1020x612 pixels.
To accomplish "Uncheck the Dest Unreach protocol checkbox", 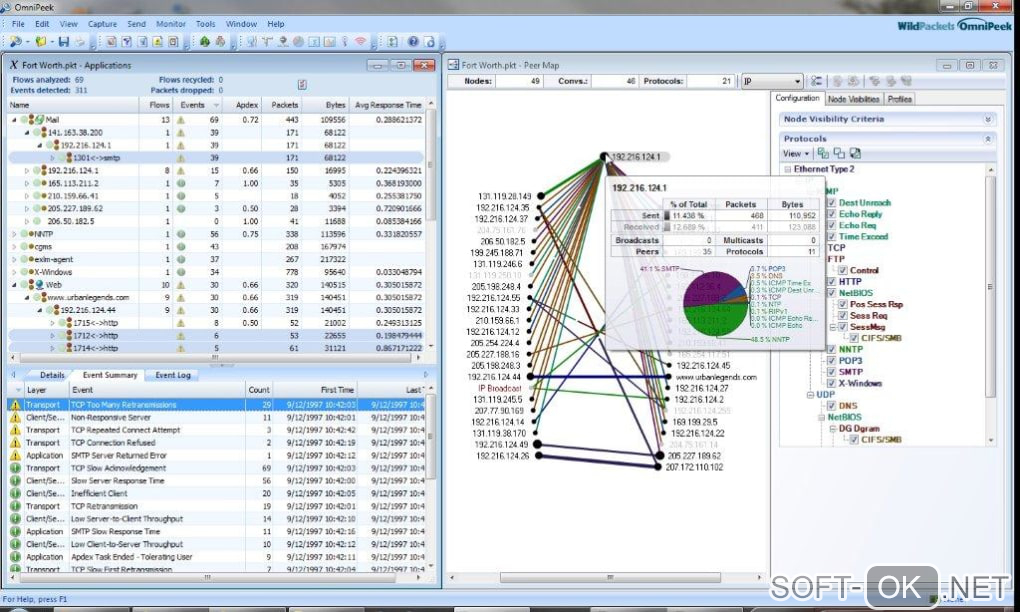I will [831, 203].
